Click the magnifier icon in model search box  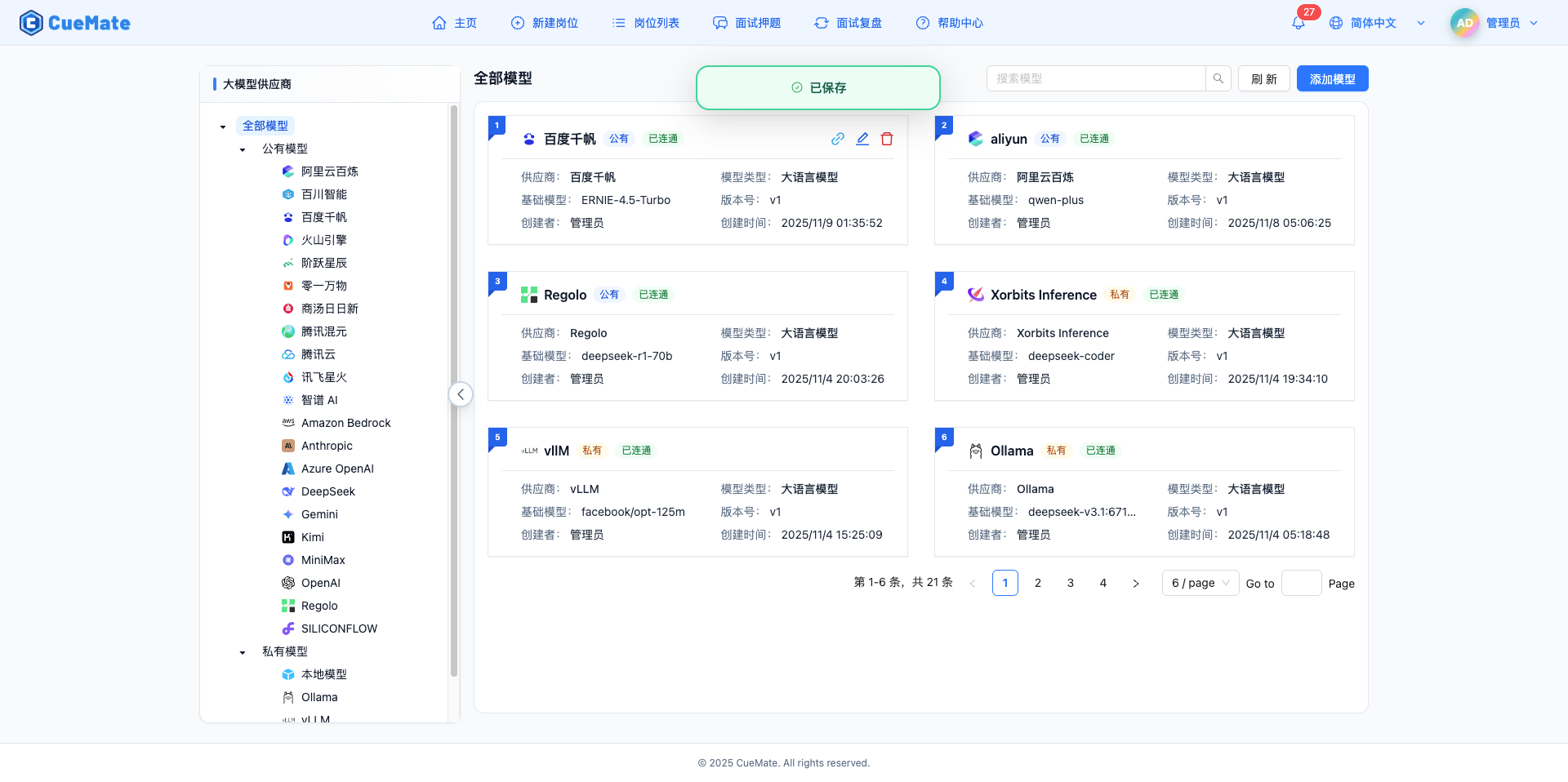tap(1218, 78)
